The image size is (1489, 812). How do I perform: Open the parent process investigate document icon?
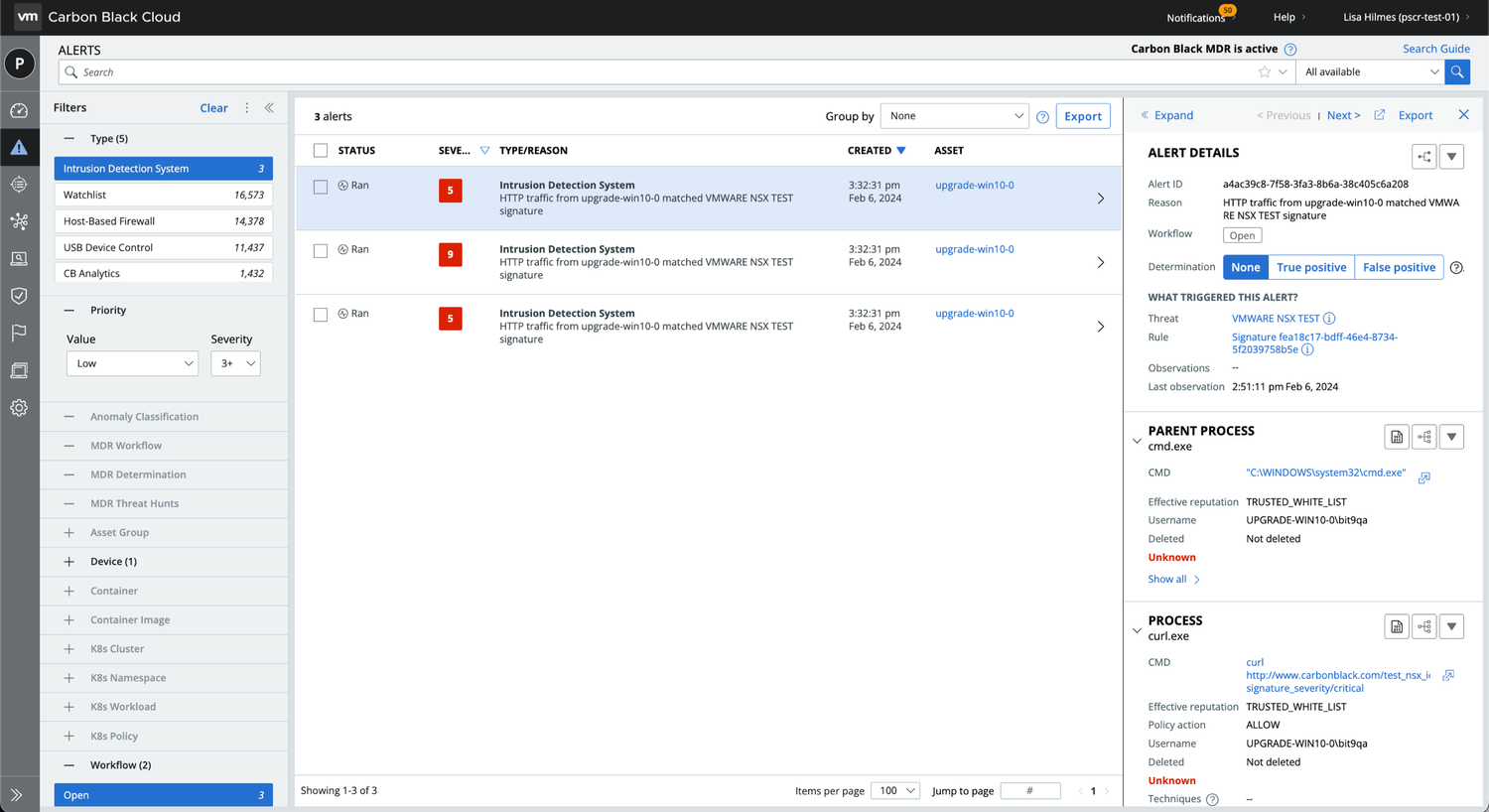point(1397,437)
